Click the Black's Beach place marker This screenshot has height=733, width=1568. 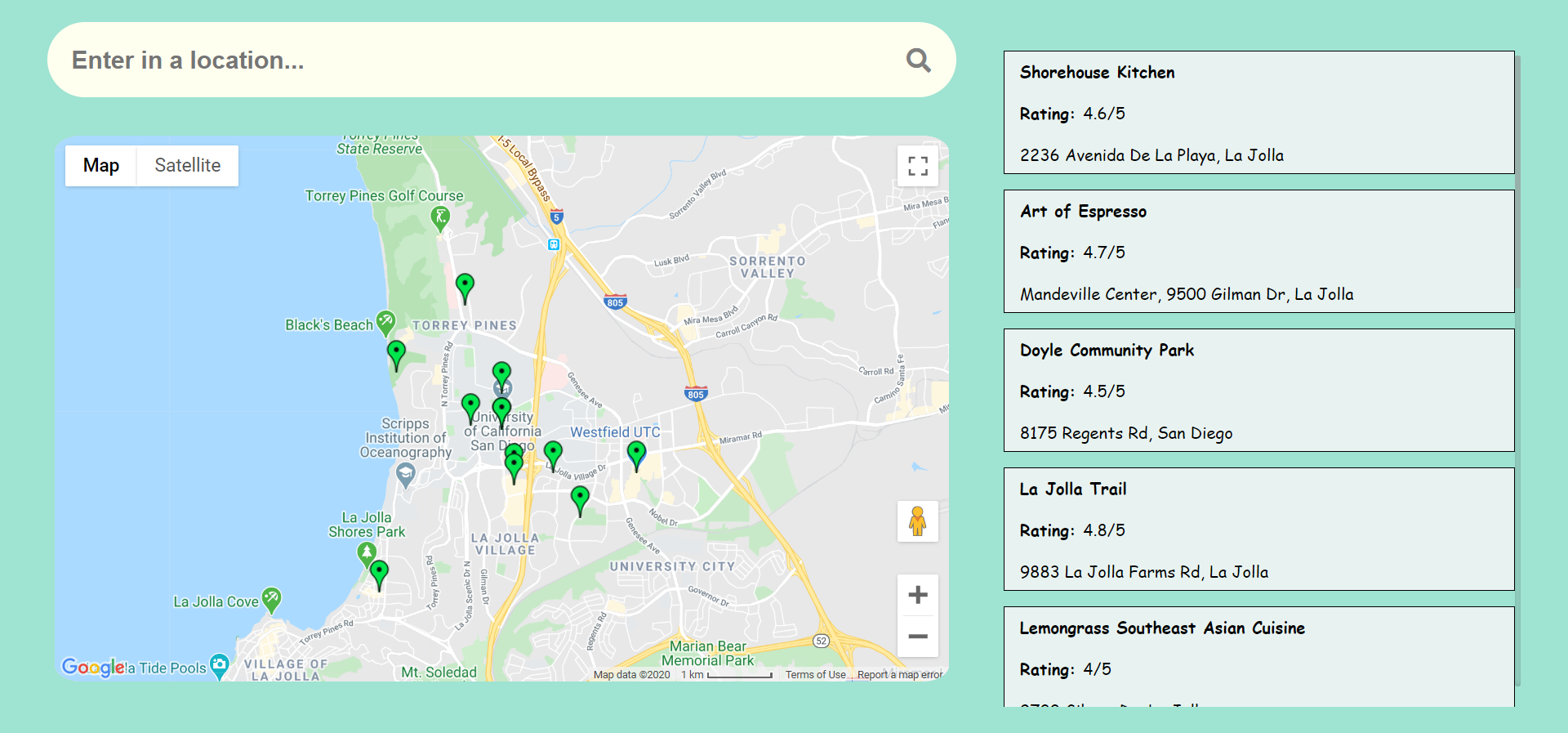(x=385, y=323)
